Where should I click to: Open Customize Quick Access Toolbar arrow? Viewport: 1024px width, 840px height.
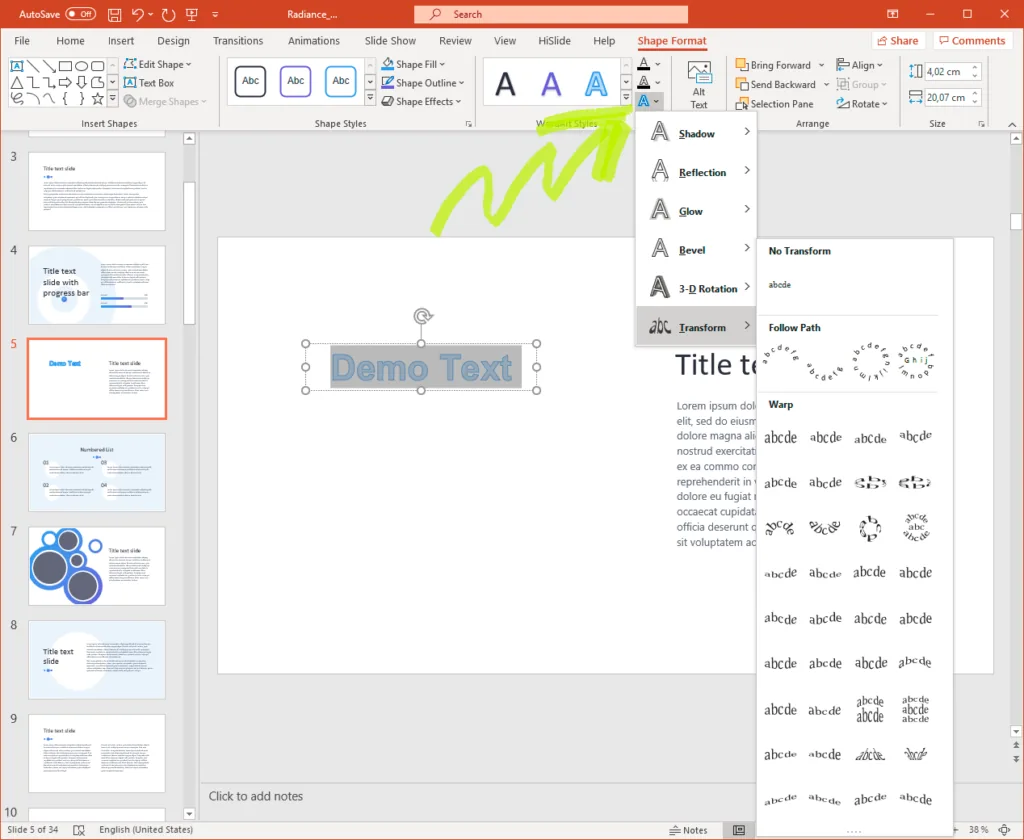[215, 14]
